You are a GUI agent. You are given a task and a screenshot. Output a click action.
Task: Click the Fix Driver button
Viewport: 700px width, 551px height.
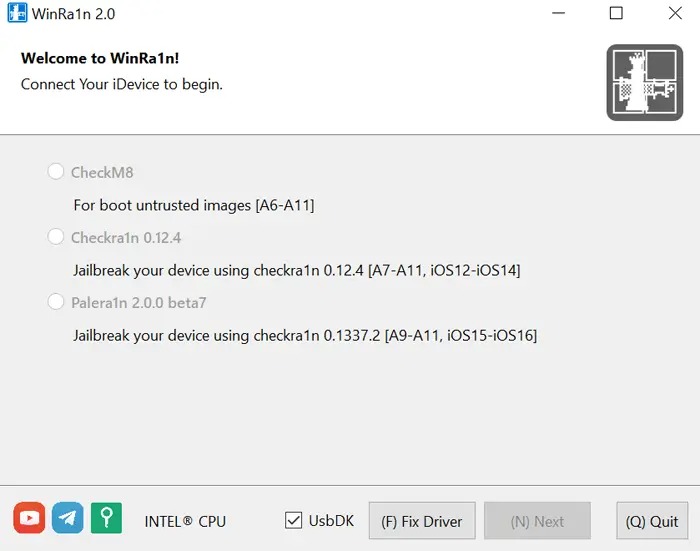(422, 521)
